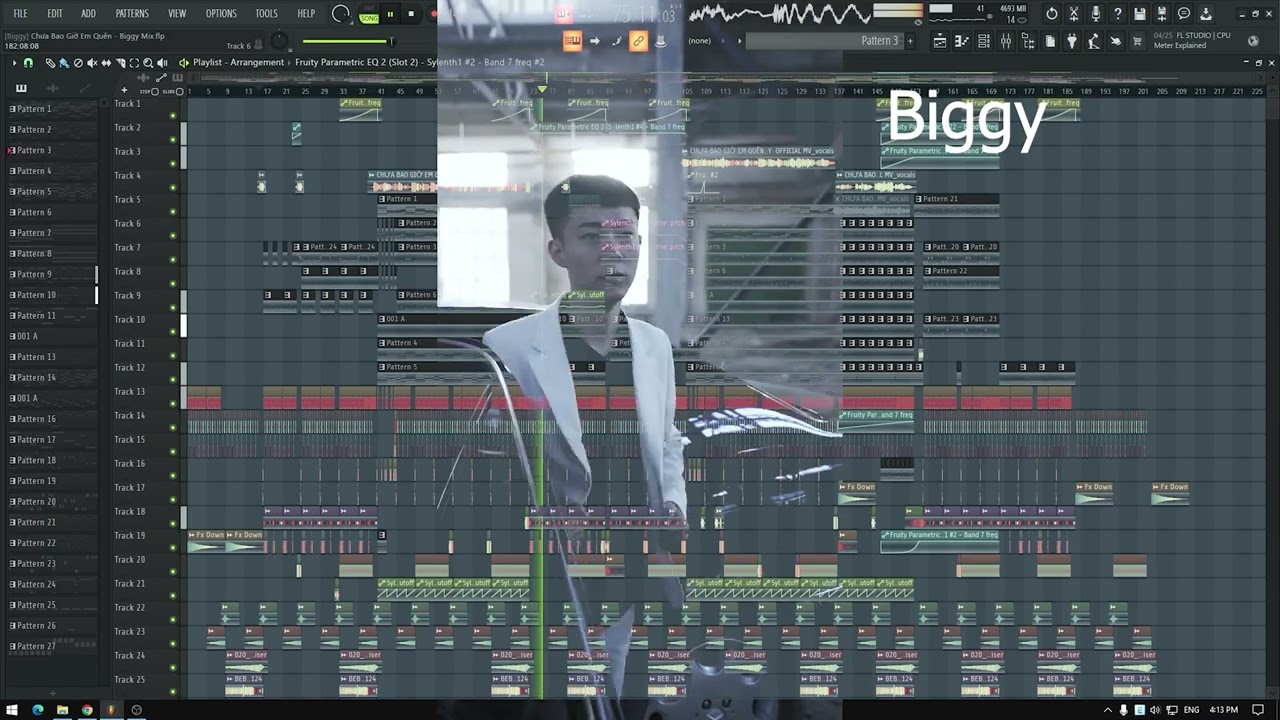Select the Draw pencil tool in playlist toolbar
The image size is (1280, 720).
(x=50, y=63)
